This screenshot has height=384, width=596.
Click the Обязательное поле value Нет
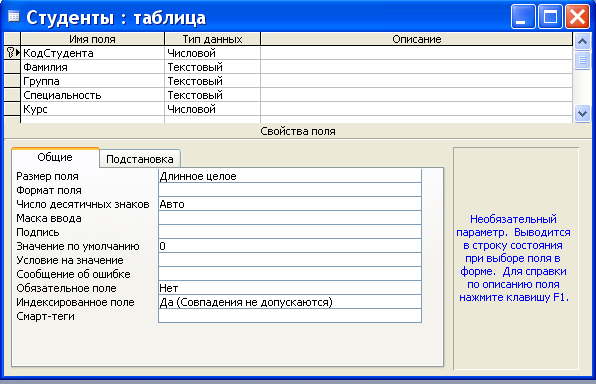coord(290,288)
